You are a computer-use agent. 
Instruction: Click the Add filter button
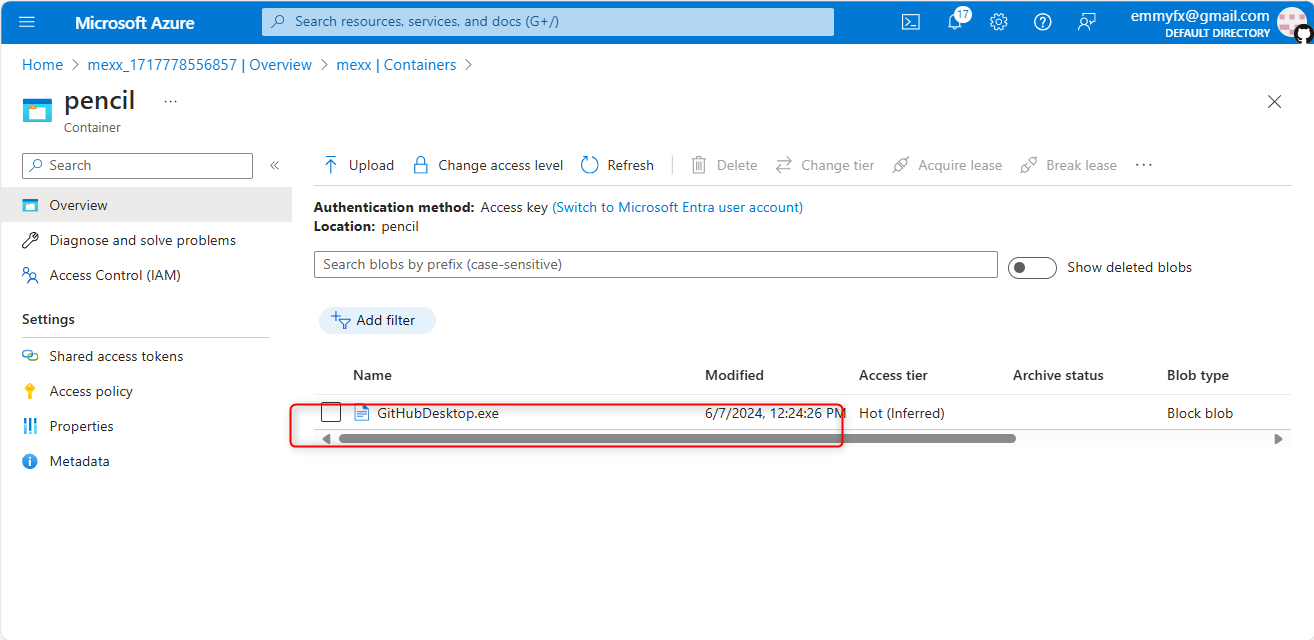[377, 320]
